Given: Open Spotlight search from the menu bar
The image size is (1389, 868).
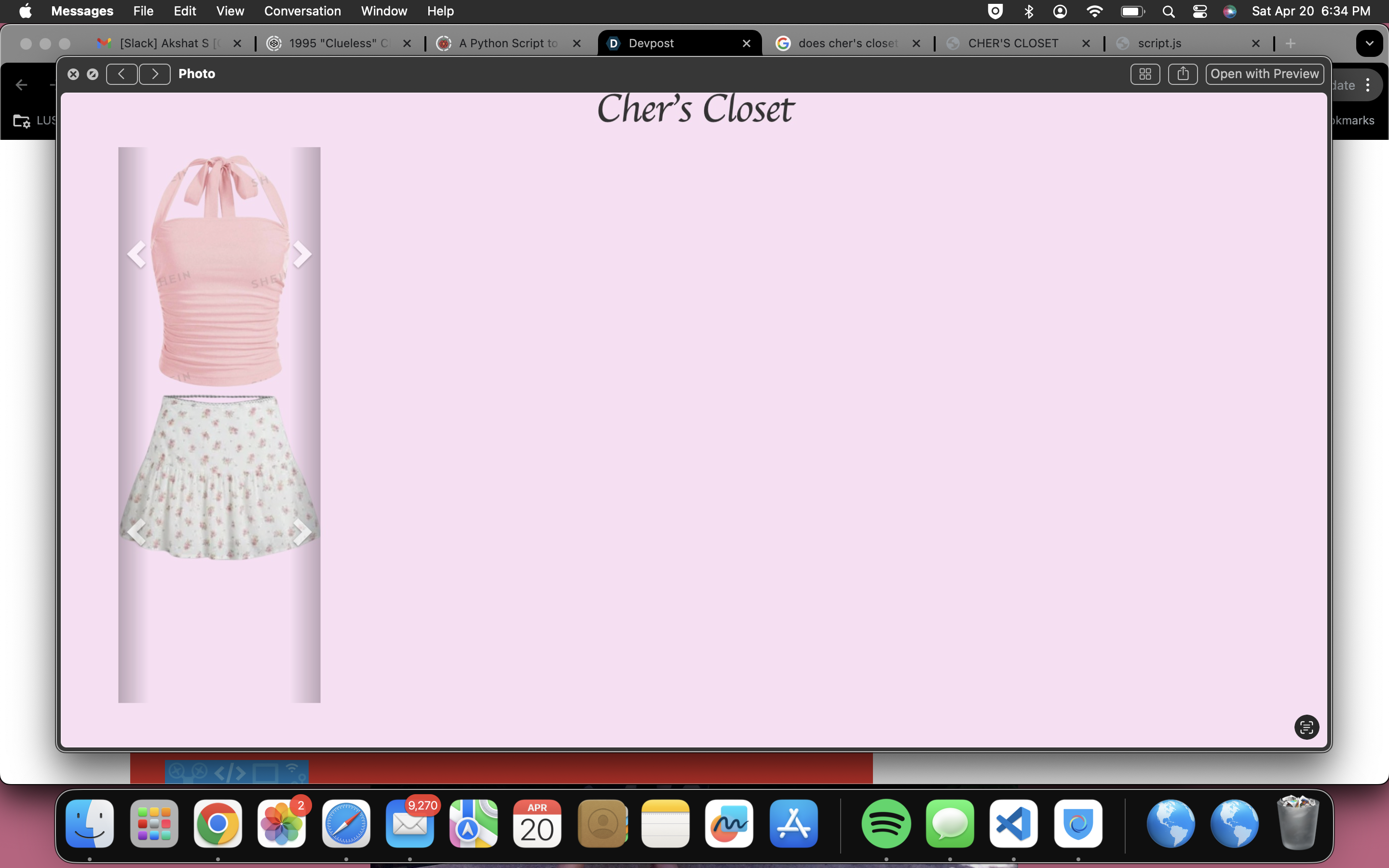Looking at the screenshot, I should [x=1169, y=11].
